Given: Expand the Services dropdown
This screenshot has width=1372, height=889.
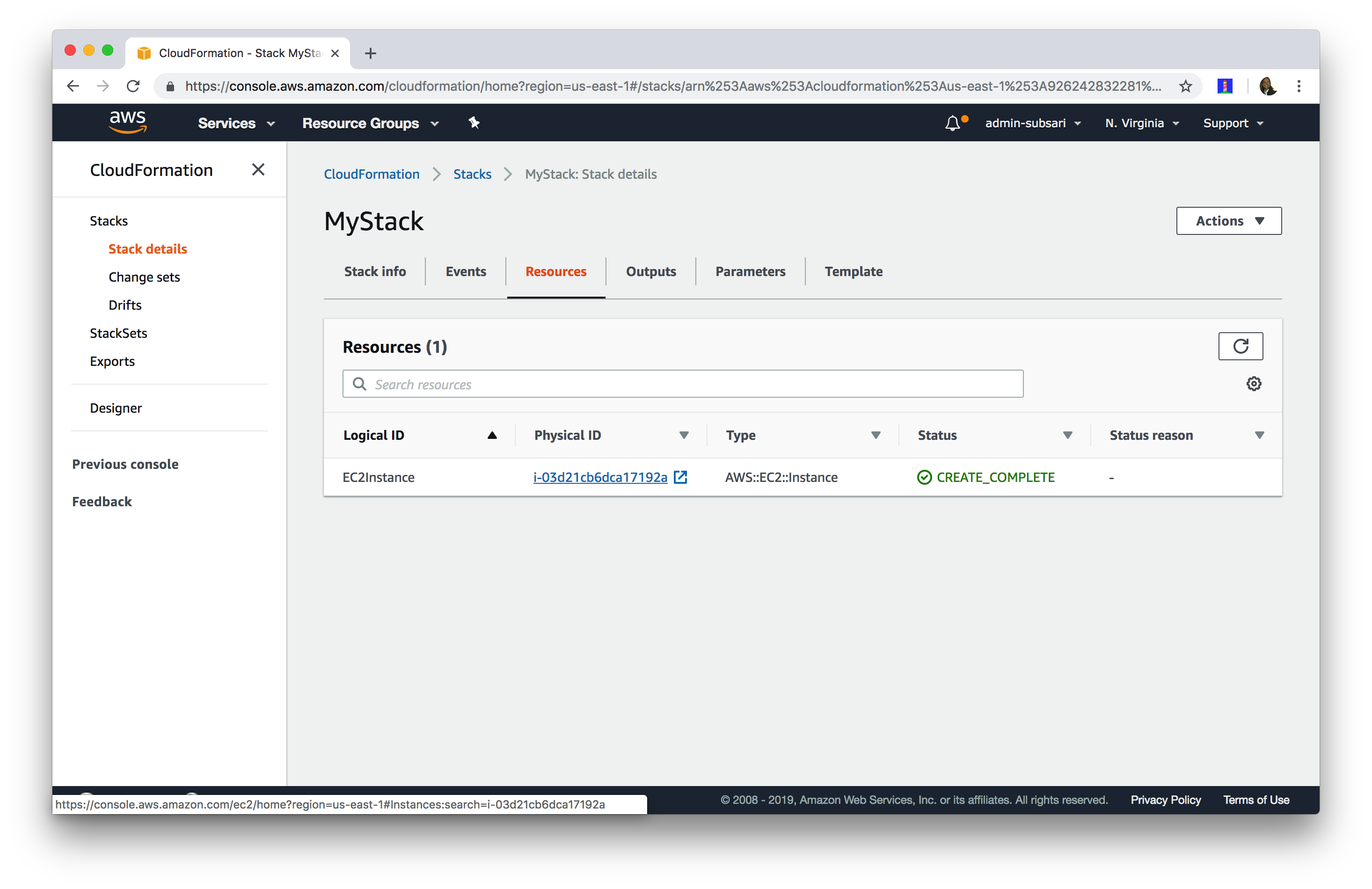Looking at the screenshot, I should click(x=236, y=124).
